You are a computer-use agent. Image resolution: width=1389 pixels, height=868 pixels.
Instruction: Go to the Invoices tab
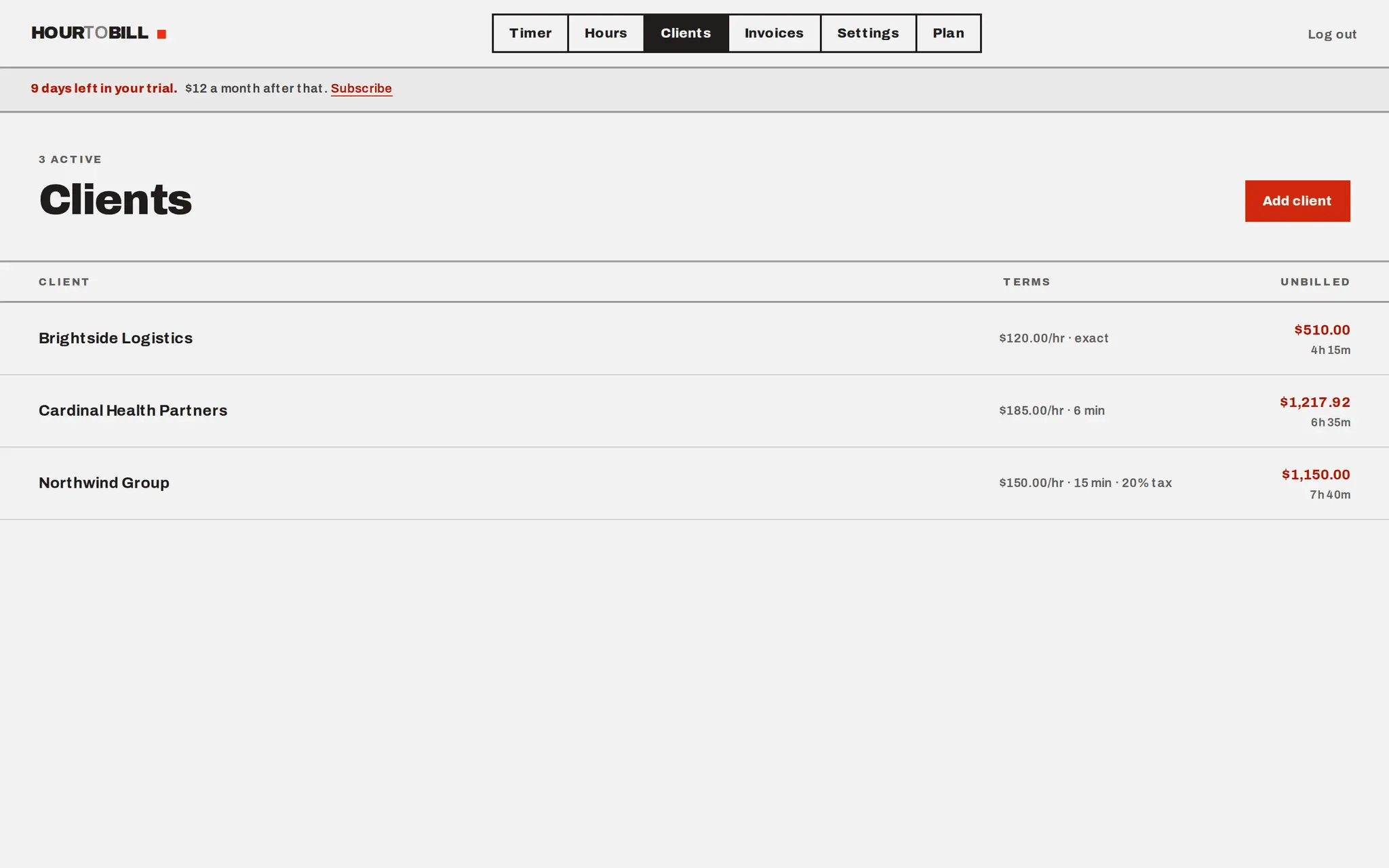774,33
